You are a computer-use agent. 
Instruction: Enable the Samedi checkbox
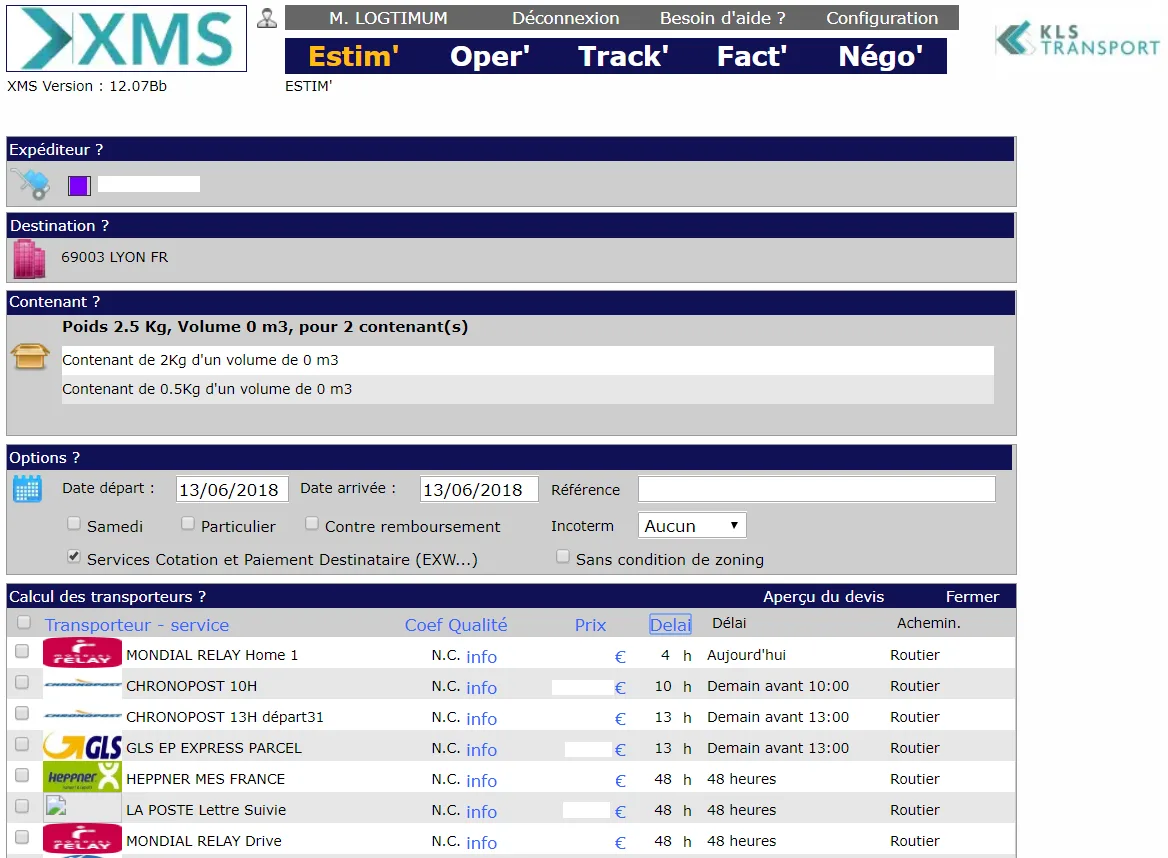[x=74, y=524]
